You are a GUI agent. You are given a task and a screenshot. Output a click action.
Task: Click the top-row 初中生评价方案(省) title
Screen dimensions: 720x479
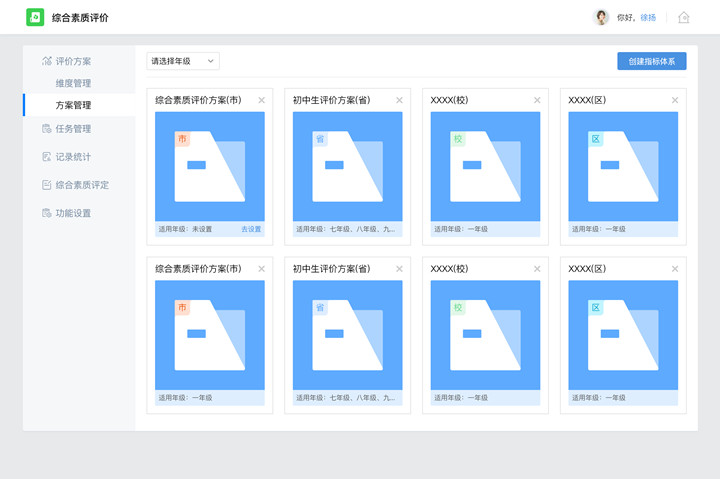332,100
